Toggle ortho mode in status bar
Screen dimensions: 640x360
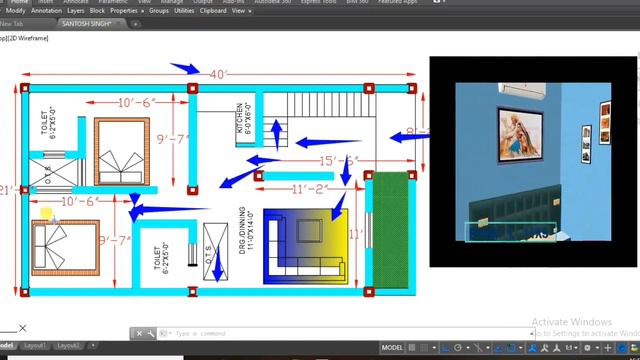click(445, 348)
